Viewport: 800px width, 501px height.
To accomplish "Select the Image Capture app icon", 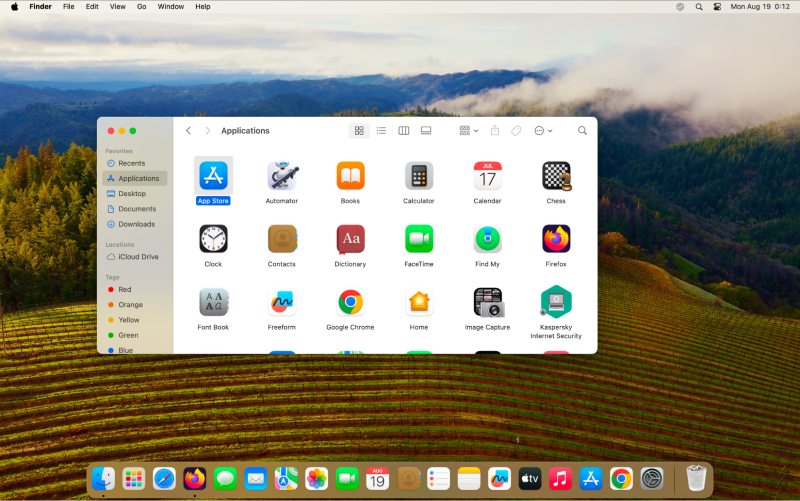I will tap(488, 302).
